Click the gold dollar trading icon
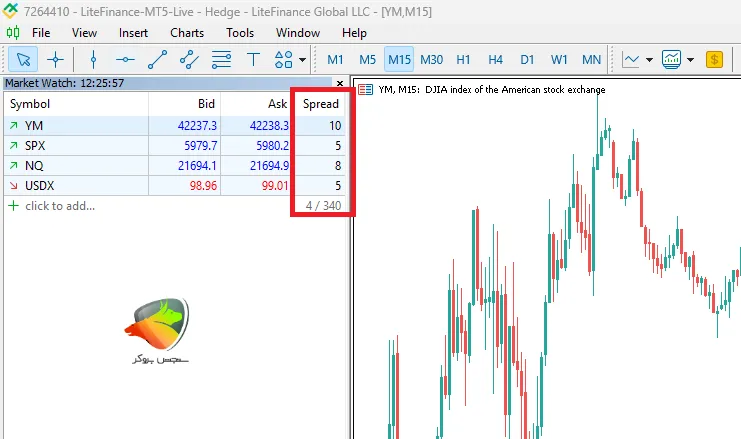 click(714, 60)
